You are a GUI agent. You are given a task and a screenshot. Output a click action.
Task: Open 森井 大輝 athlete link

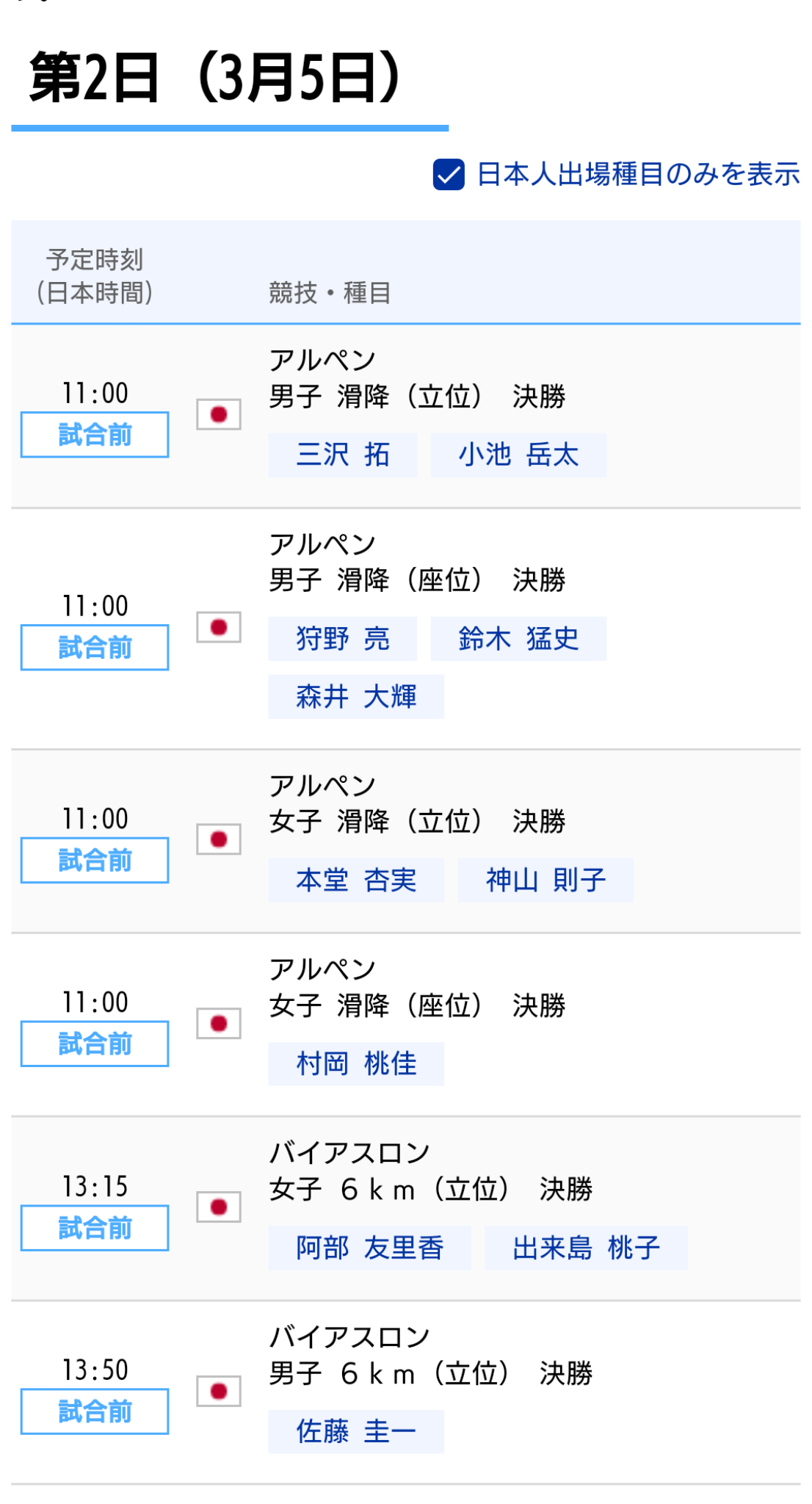pyautogui.click(x=355, y=697)
